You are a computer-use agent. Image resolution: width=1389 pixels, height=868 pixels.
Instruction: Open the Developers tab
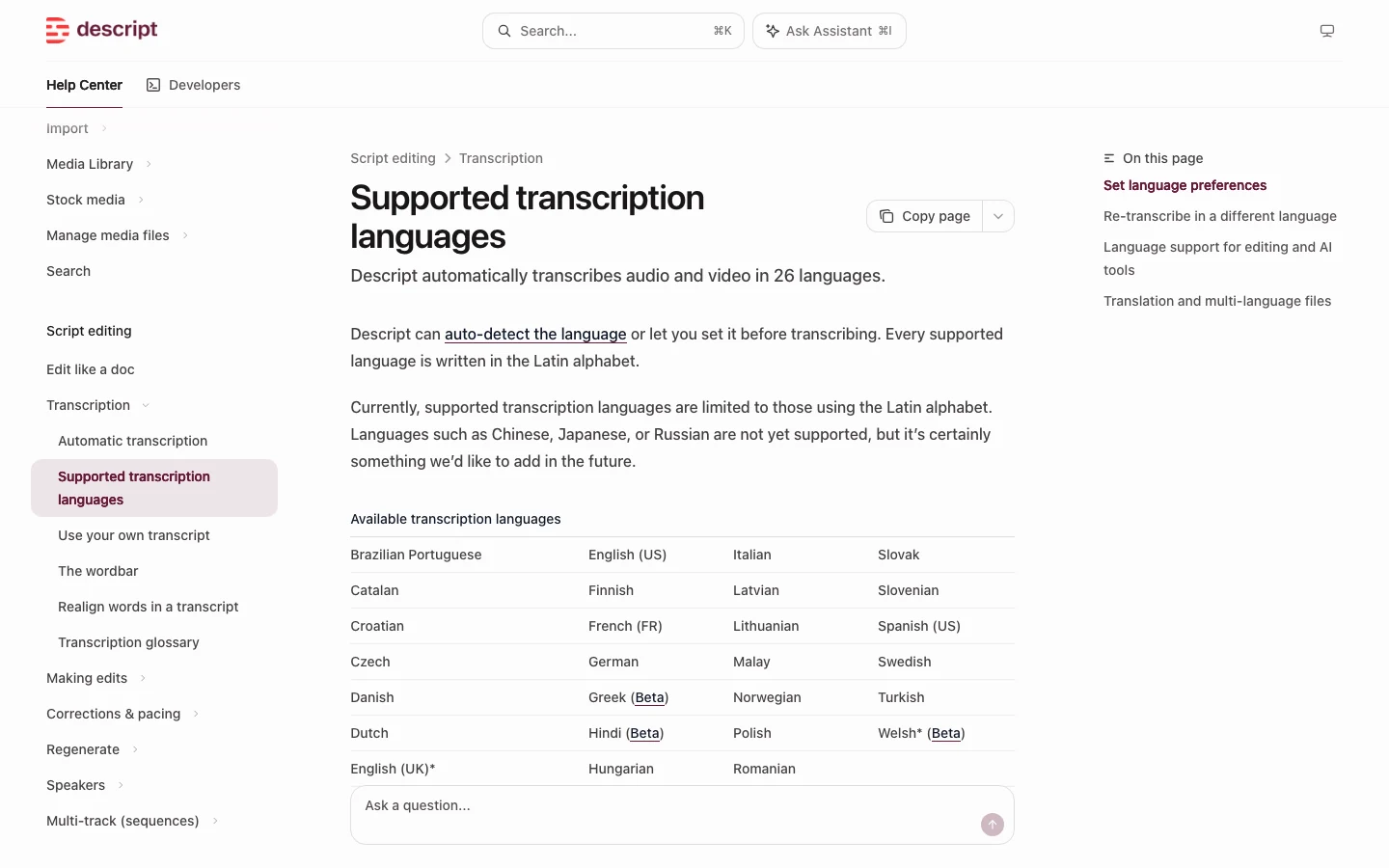coord(194,85)
